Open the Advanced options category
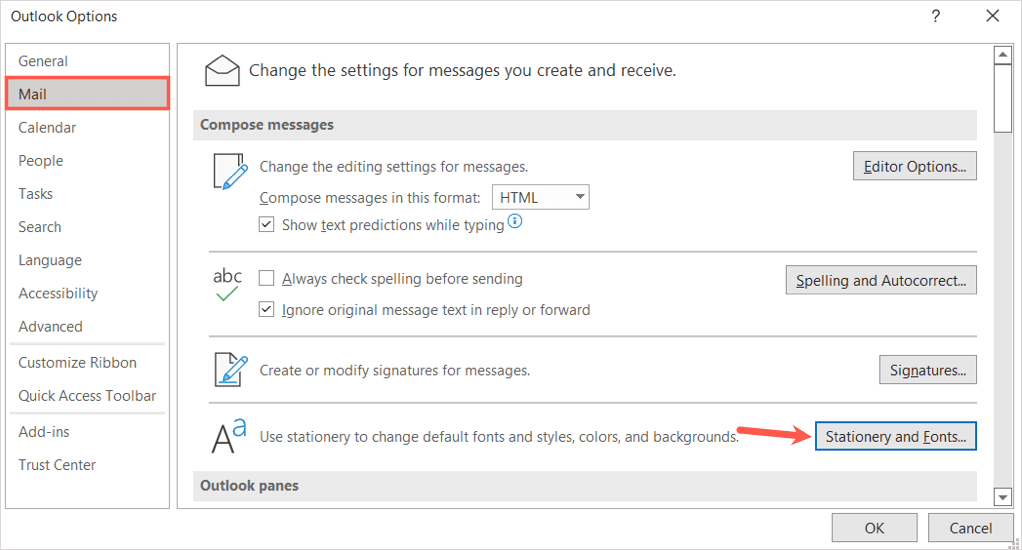1022x550 pixels. (50, 326)
